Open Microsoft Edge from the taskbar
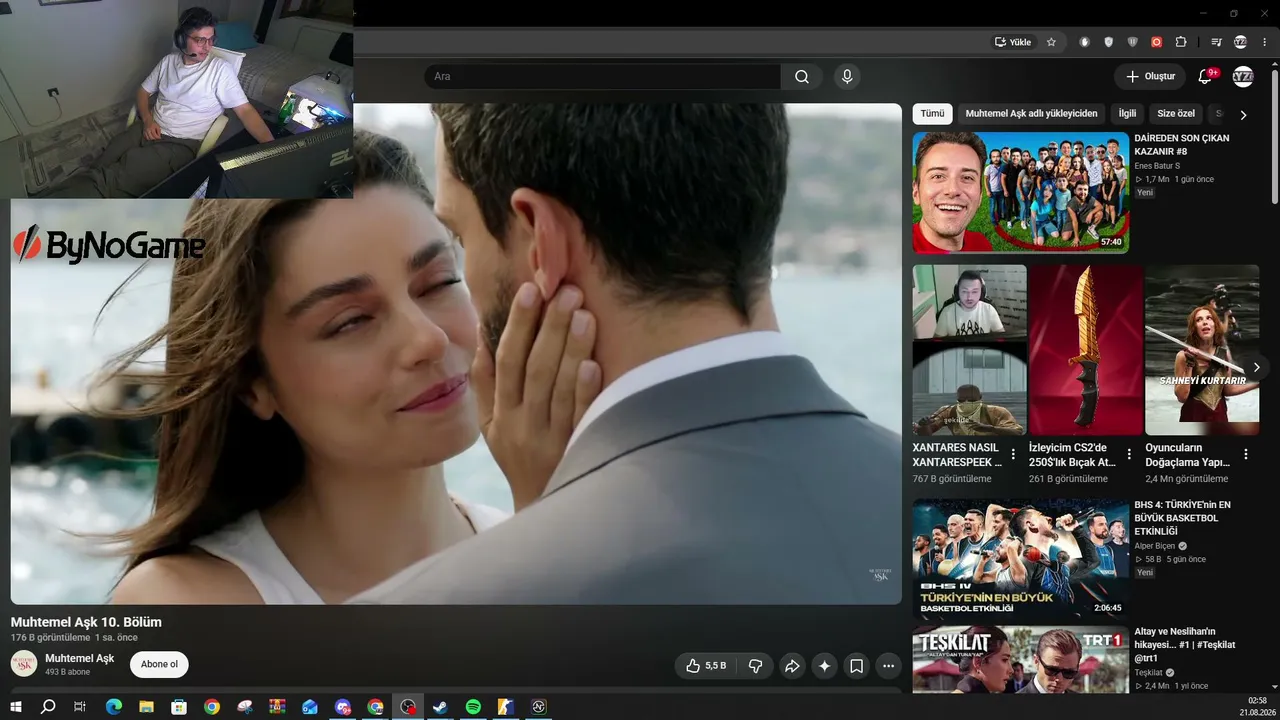The height and width of the screenshot is (720, 1280). coord(113,707)
